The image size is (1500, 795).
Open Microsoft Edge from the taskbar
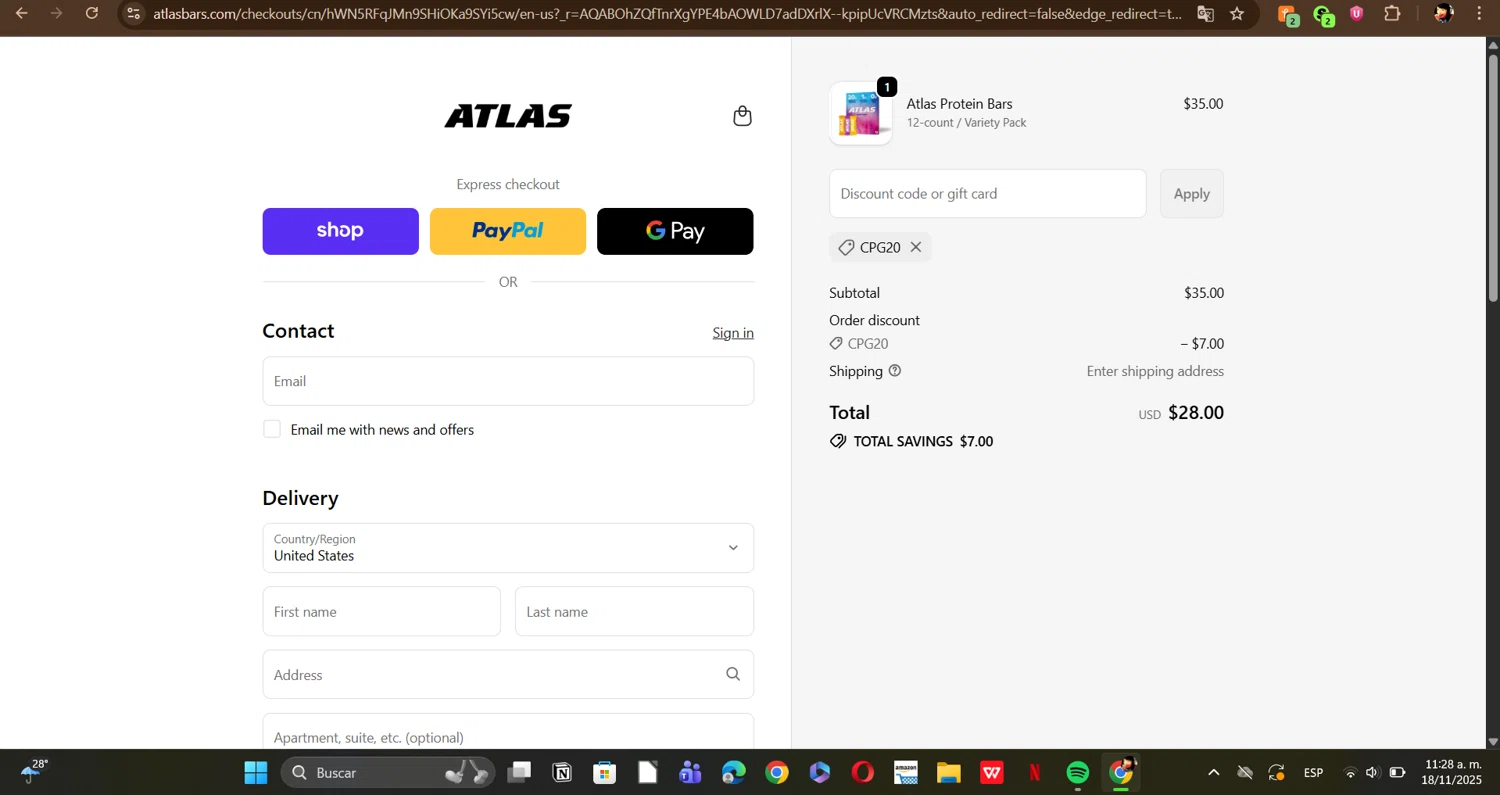pyautogui.click(x=733, y=773)
